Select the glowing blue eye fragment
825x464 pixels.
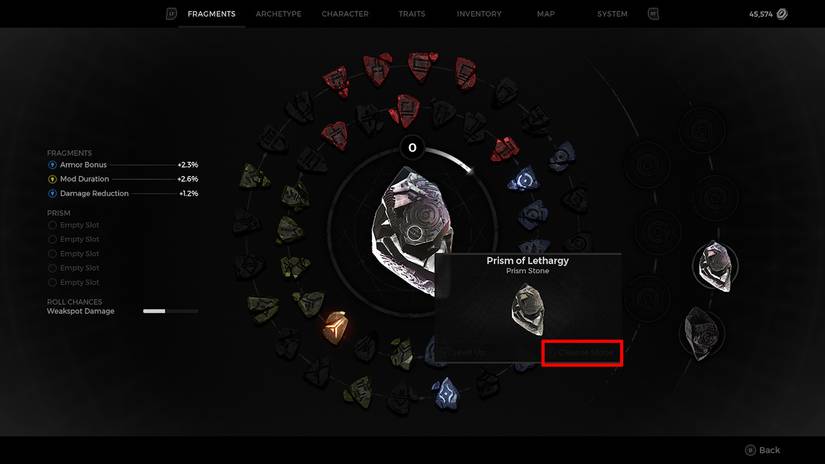point(524,179)
